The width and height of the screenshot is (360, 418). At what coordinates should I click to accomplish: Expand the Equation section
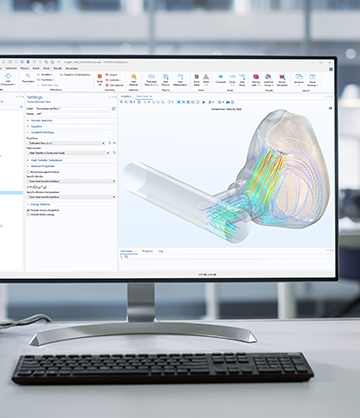36,126
